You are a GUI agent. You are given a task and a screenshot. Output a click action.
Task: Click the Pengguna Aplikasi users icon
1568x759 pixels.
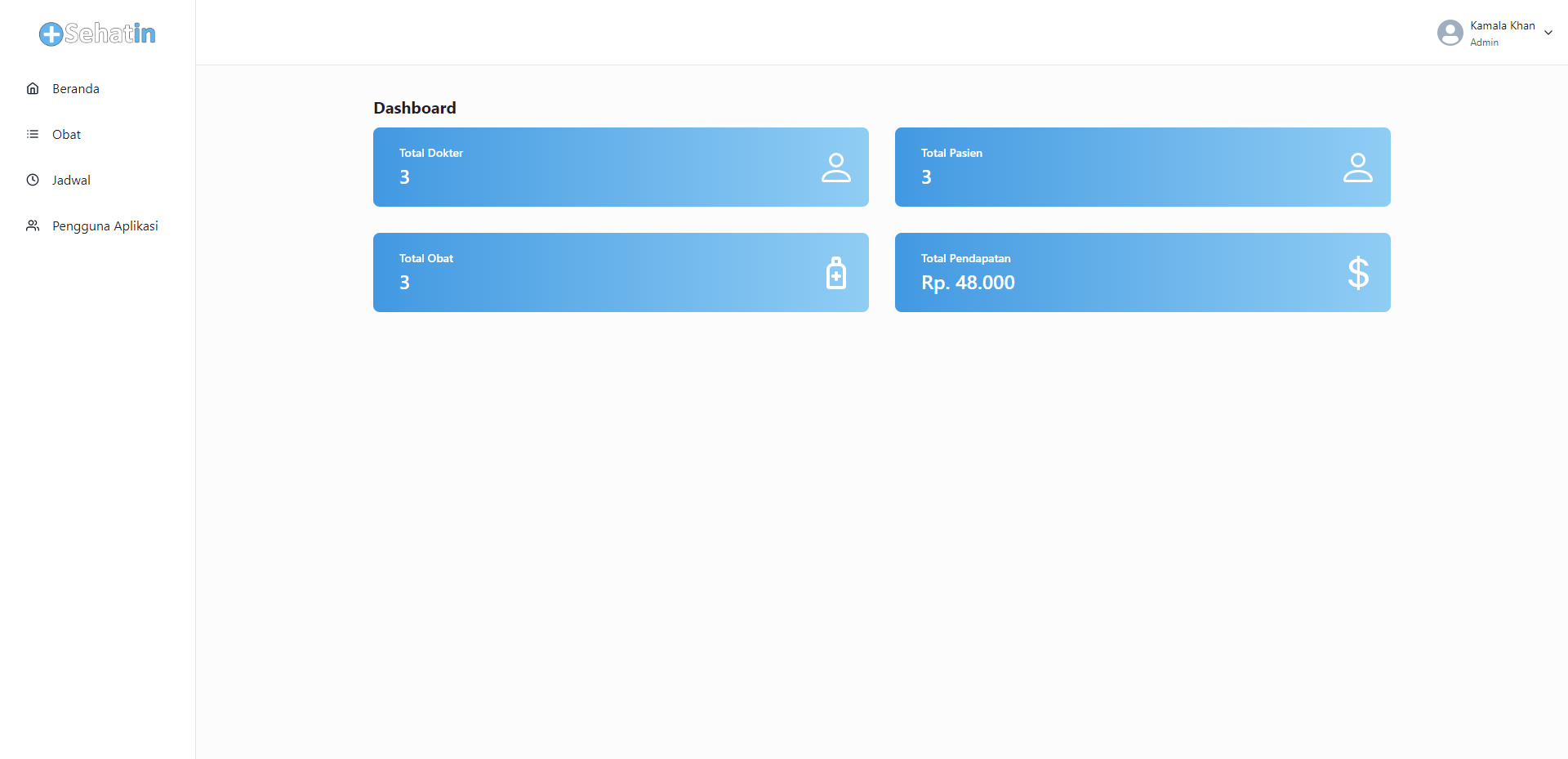[33, 225]
